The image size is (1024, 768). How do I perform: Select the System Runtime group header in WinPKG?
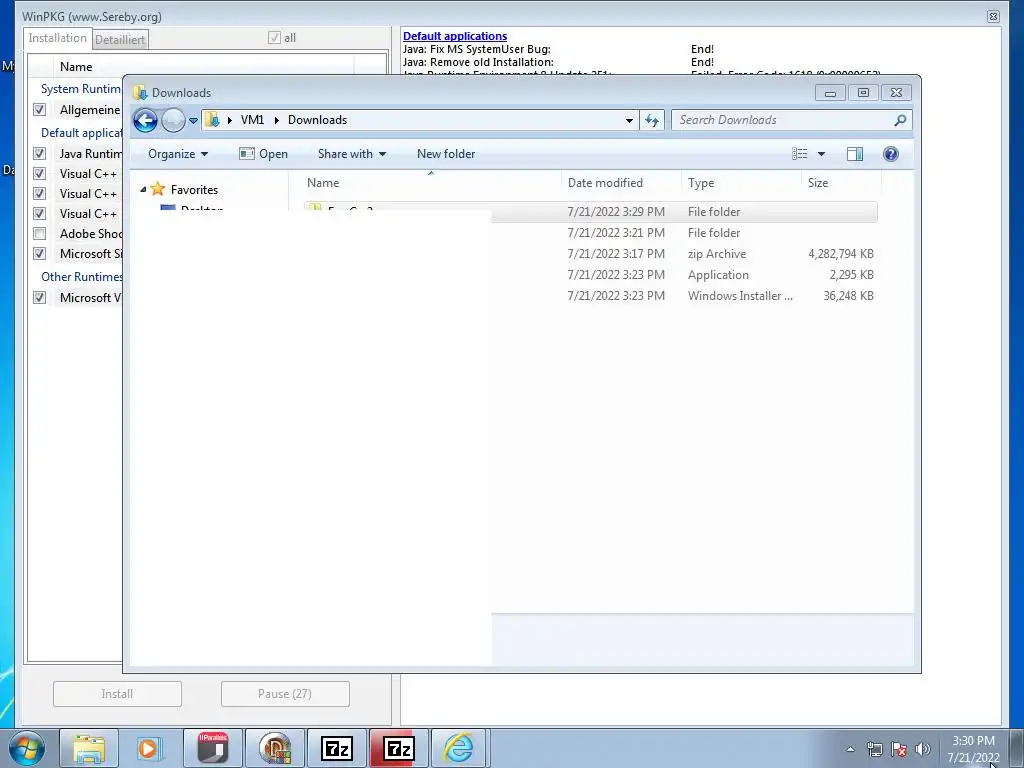[x=80, y=89]
